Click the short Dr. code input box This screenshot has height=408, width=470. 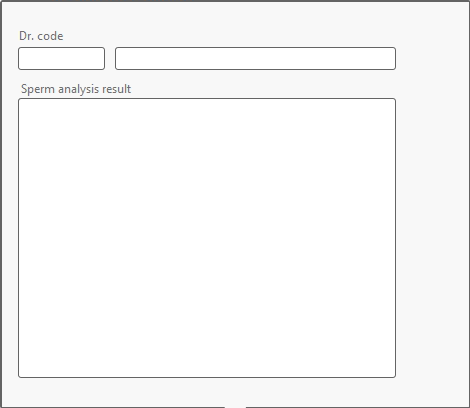[61, 58]
